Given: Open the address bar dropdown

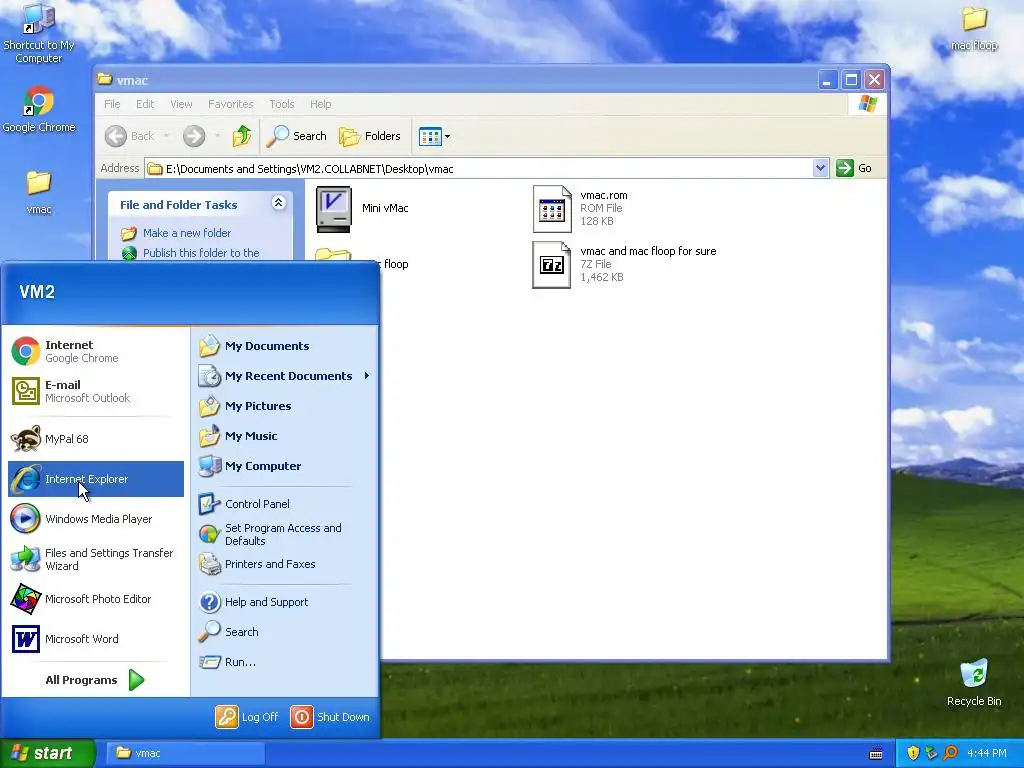Looking at the screenshot, I should click(x=820, y=168).
